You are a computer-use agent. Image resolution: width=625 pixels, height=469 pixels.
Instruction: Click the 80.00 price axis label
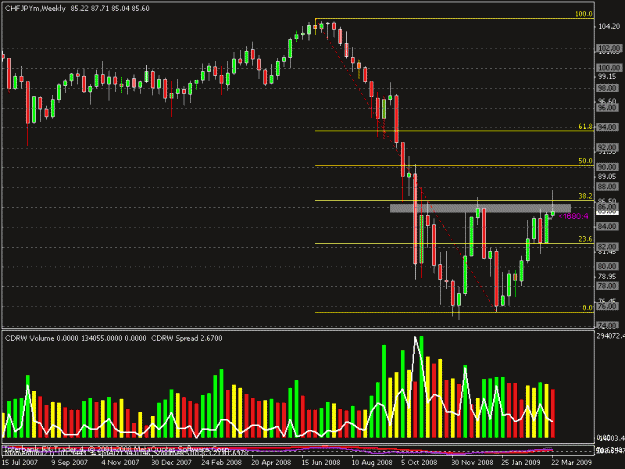click(x=607, y=266)
